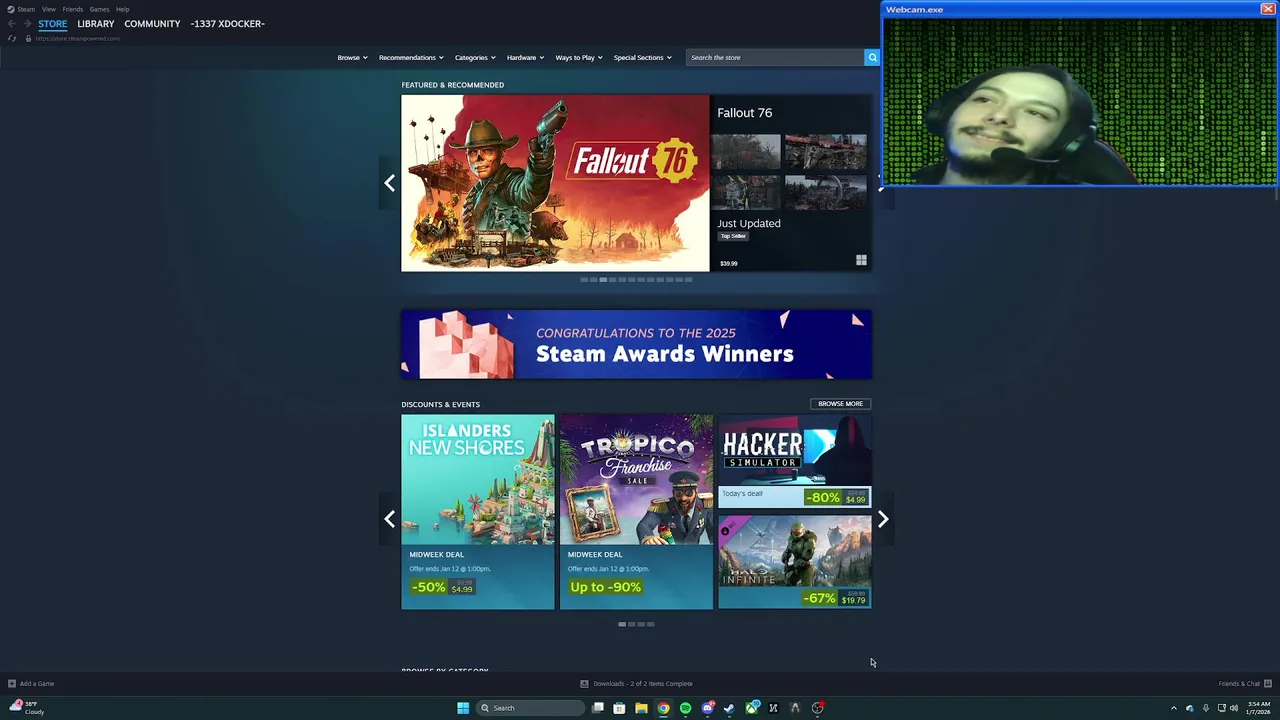Switch to the COMMUNITY tab
This screenshot has height=720, width=1280.
[x=152, y=24]
